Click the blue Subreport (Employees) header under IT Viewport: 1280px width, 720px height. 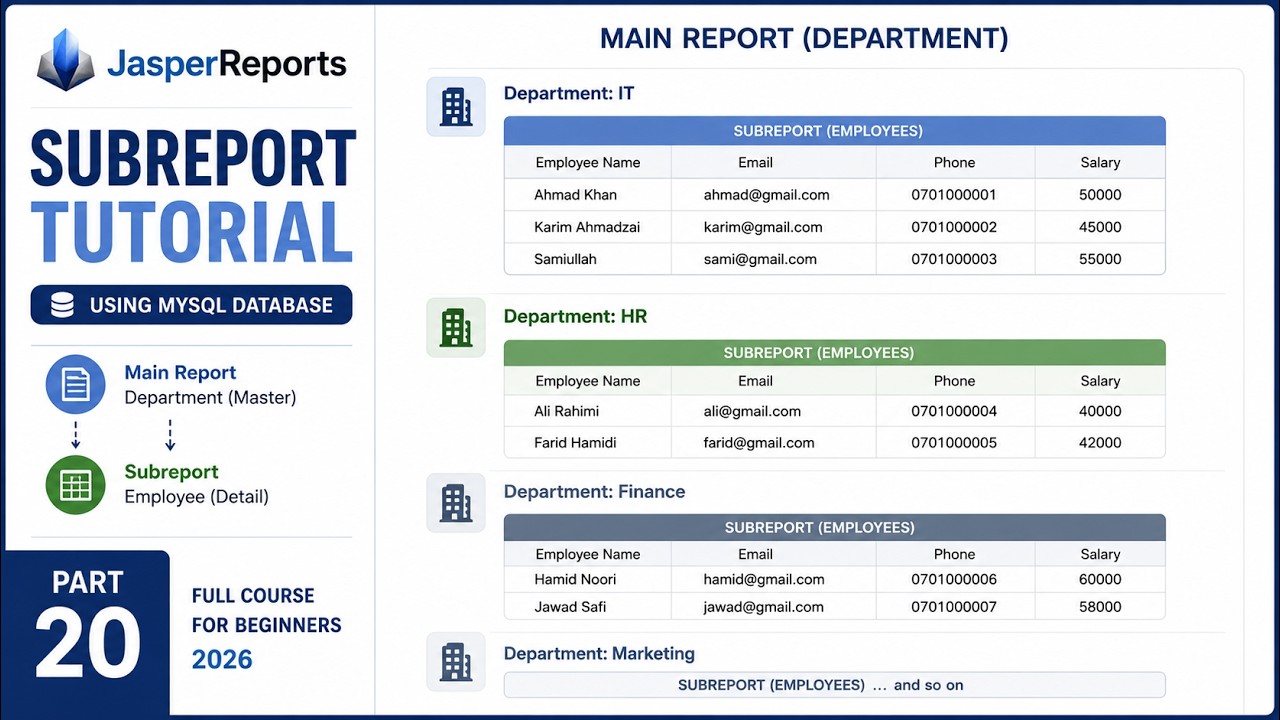[x=834, y=131]
